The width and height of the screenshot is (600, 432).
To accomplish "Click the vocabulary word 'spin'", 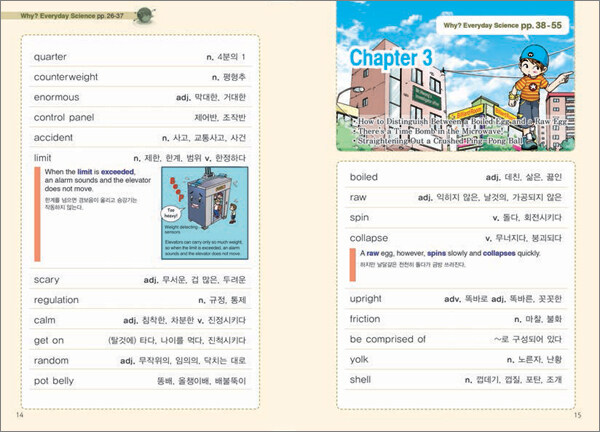I will pos(359,218).
